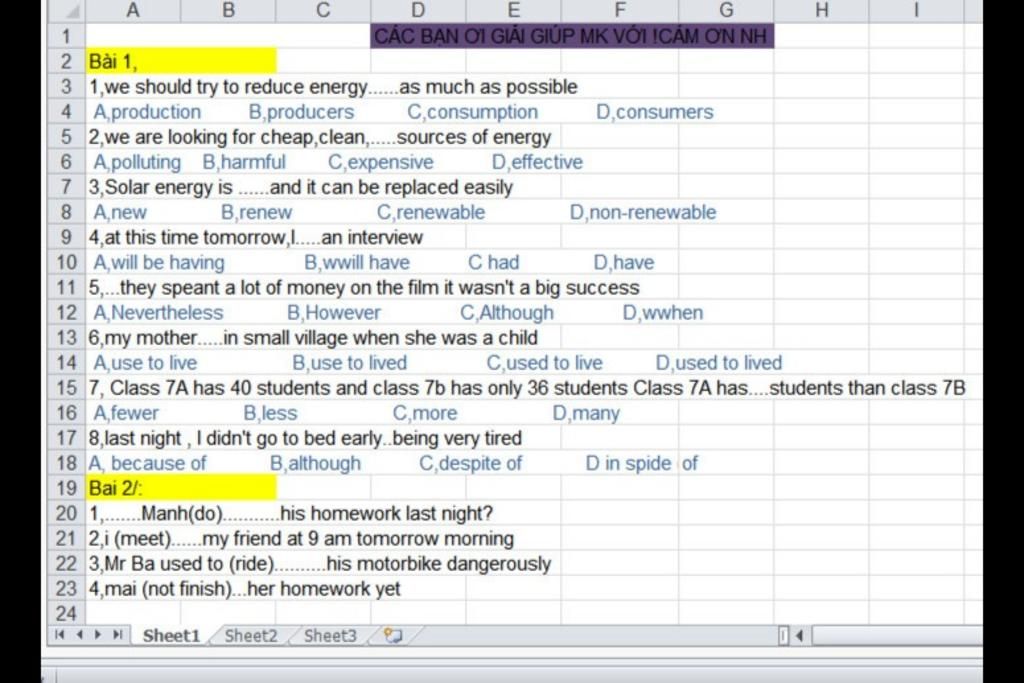
Task: Select row 24 header
Action: (x=67, y=614)
